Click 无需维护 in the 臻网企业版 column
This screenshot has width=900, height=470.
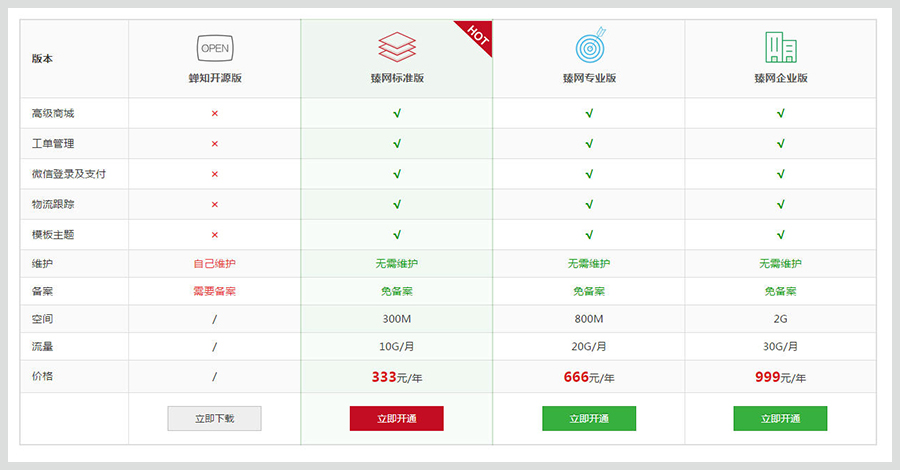781,264
